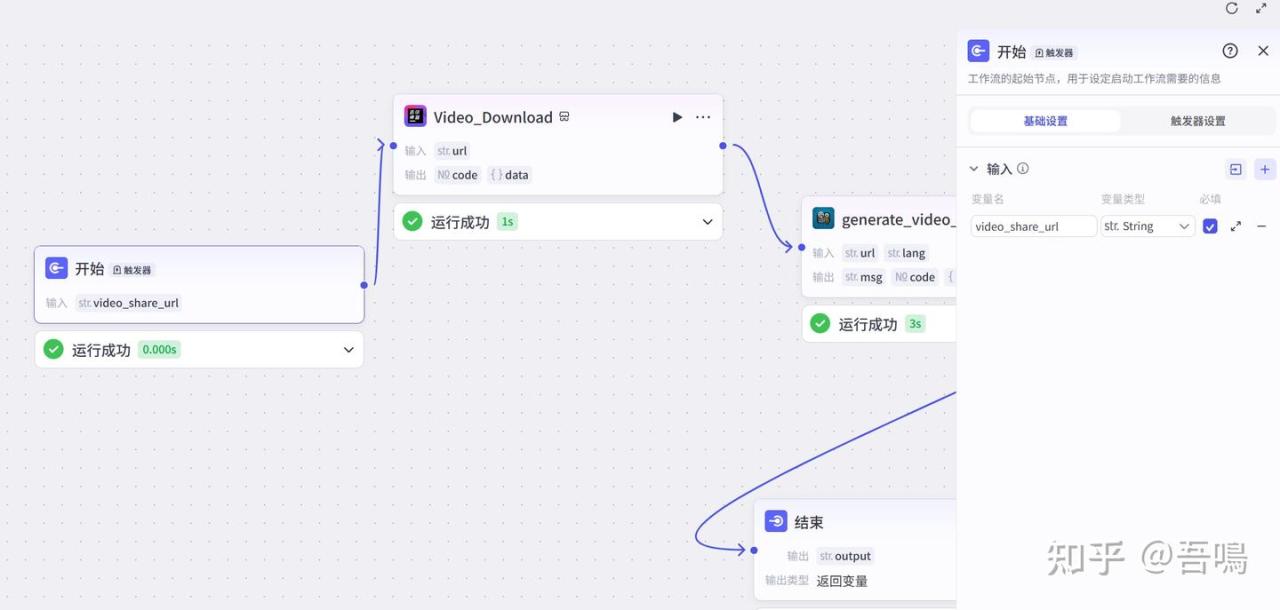Image resolution: width=1280 pixels, height=610 pixels.
Task: Remove the video_share_url variable with minus
Action: coord(1261,227)
